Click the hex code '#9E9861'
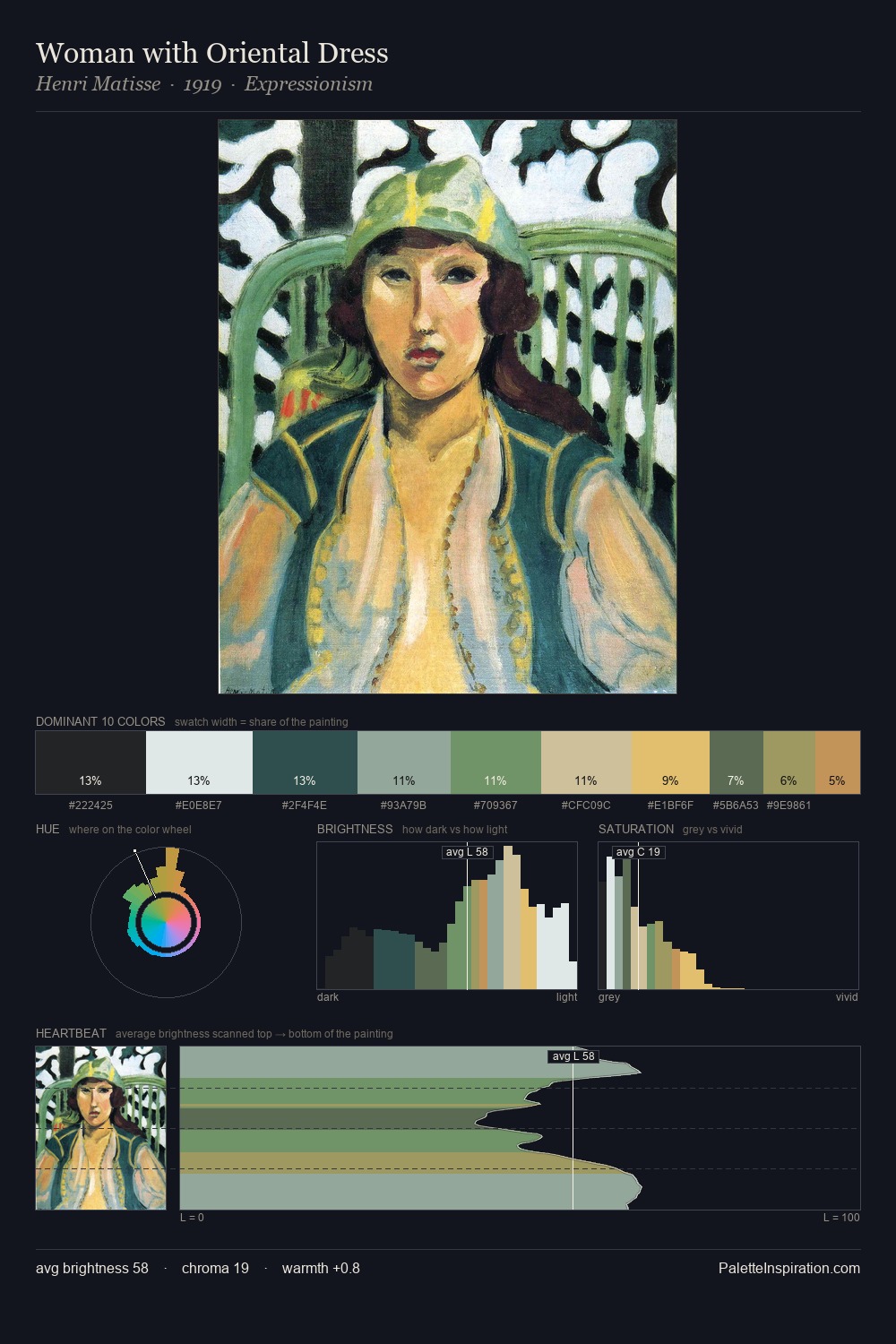This screenshot has width=896, height=1344. click(x=789, y=805)
